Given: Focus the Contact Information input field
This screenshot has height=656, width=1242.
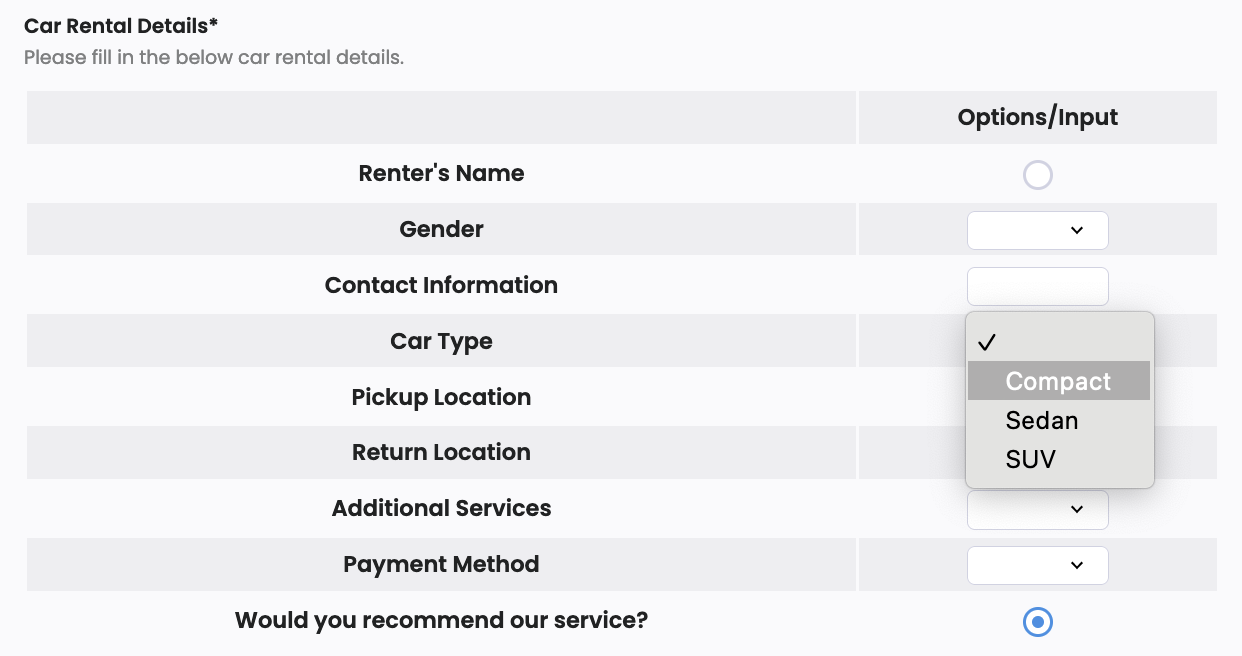Looking at the screenshot, I should pos(1038,286).
